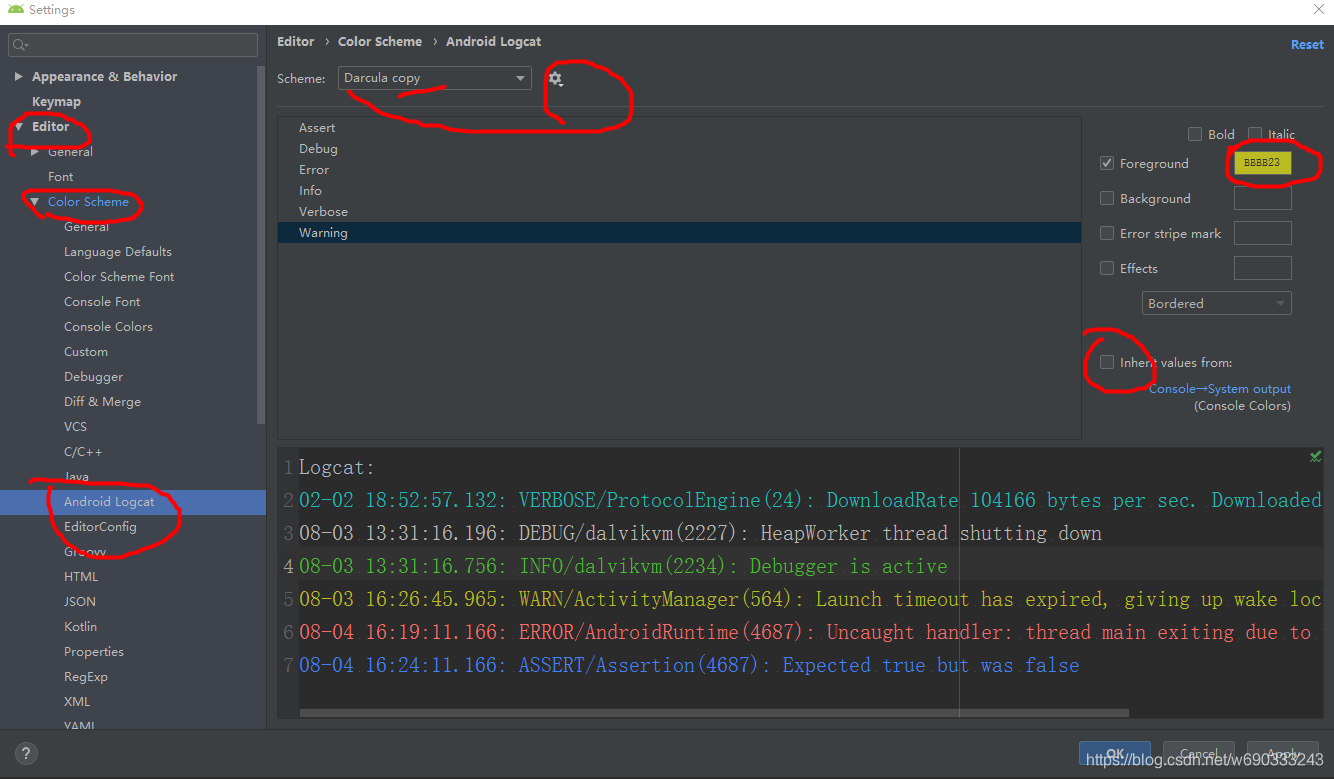This screenshot has height=779, width=1334.
Task: Select Warning in logcat attribute list
Action: (x=679, y=232)
